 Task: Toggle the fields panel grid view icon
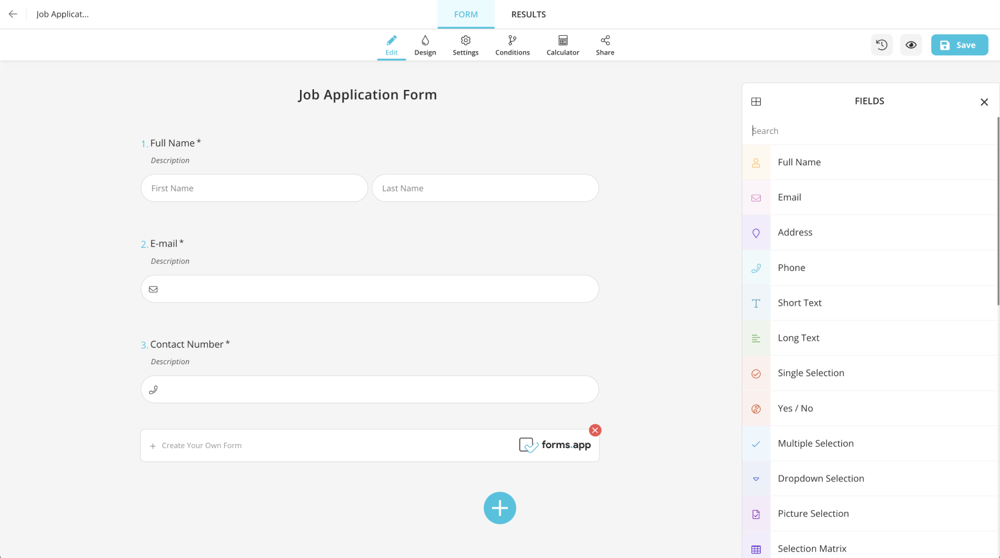click(x=756, y=102)
